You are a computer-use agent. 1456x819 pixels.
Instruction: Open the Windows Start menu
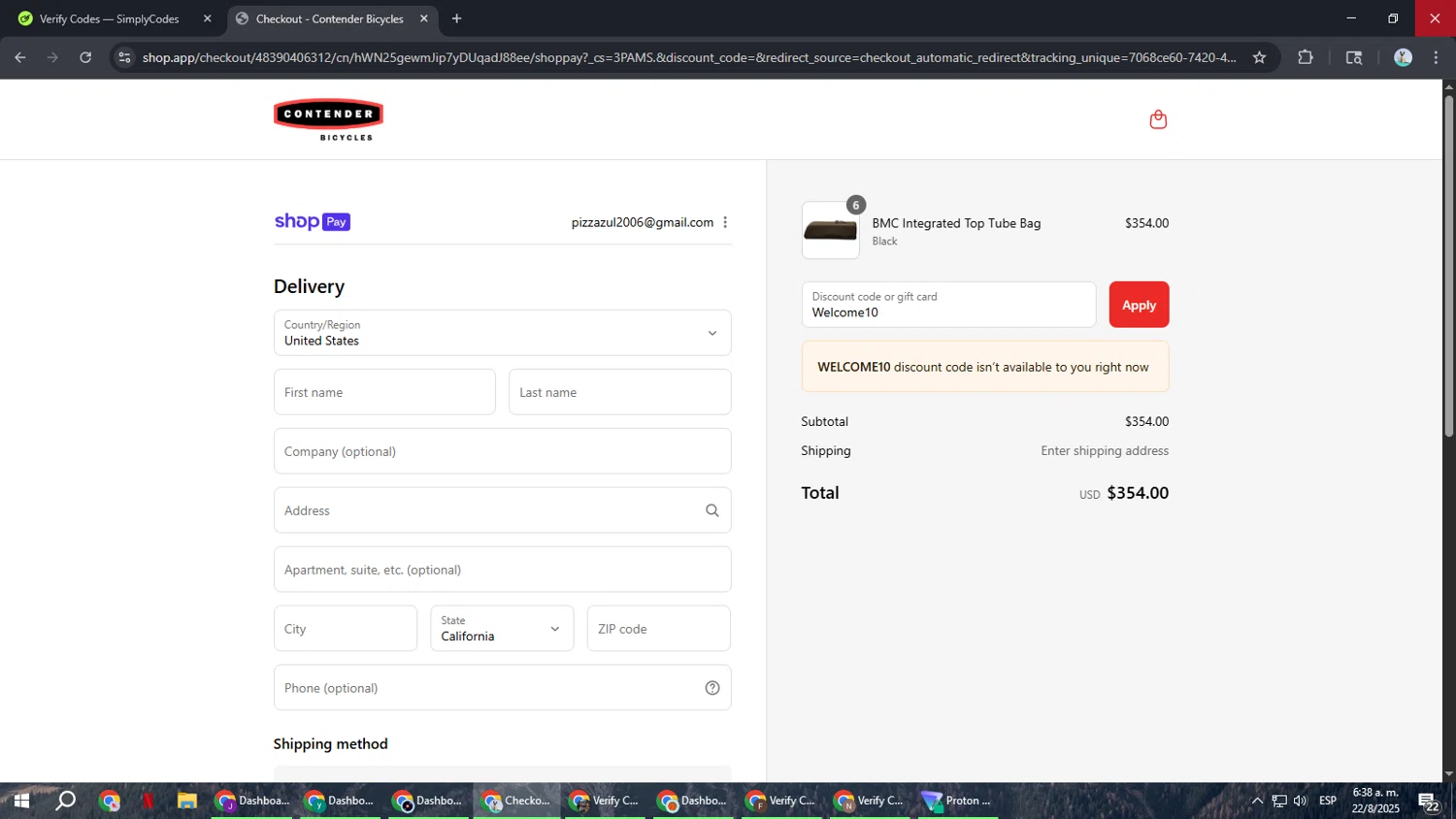tap(21, 801)
